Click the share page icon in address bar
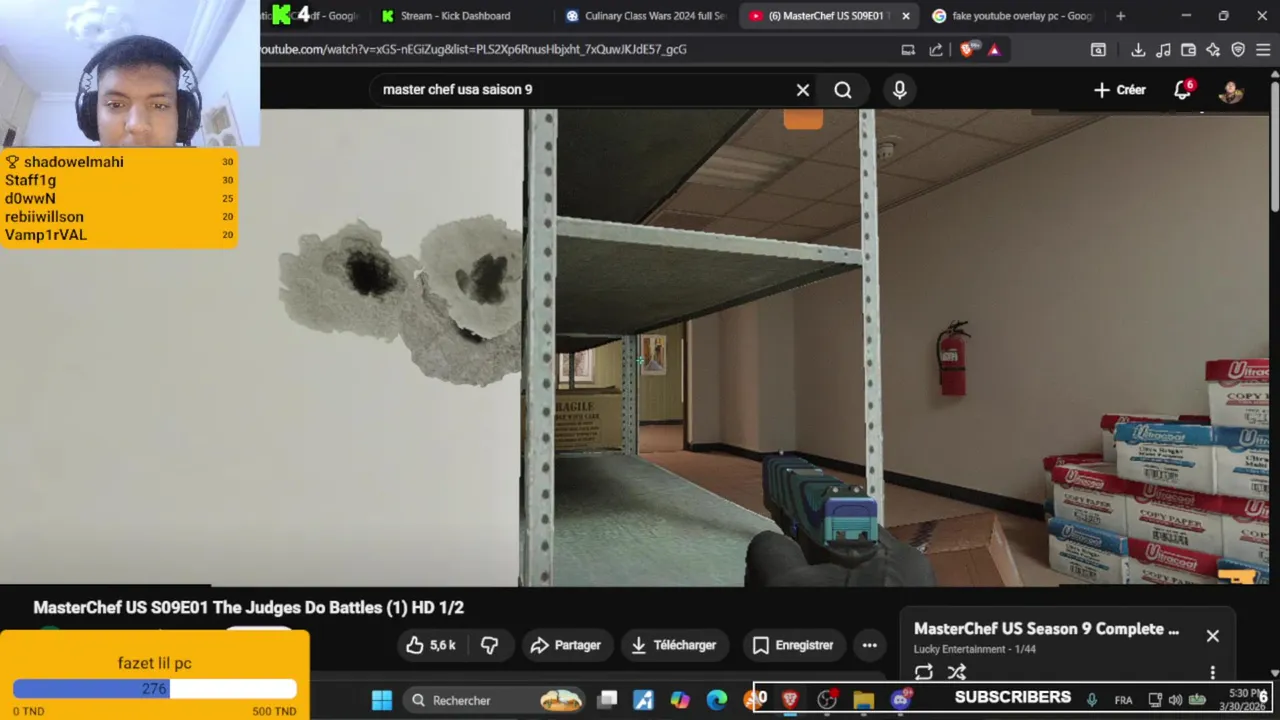Viewport: 1280px width, 720px height. pyautogui.click(x=936, y=50)
